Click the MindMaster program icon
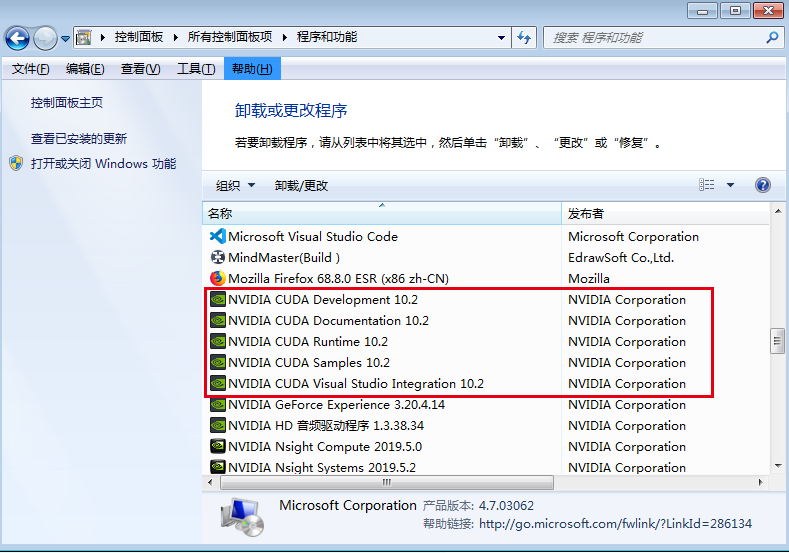Viewport: 789px width, 553px height. [217, 258]
